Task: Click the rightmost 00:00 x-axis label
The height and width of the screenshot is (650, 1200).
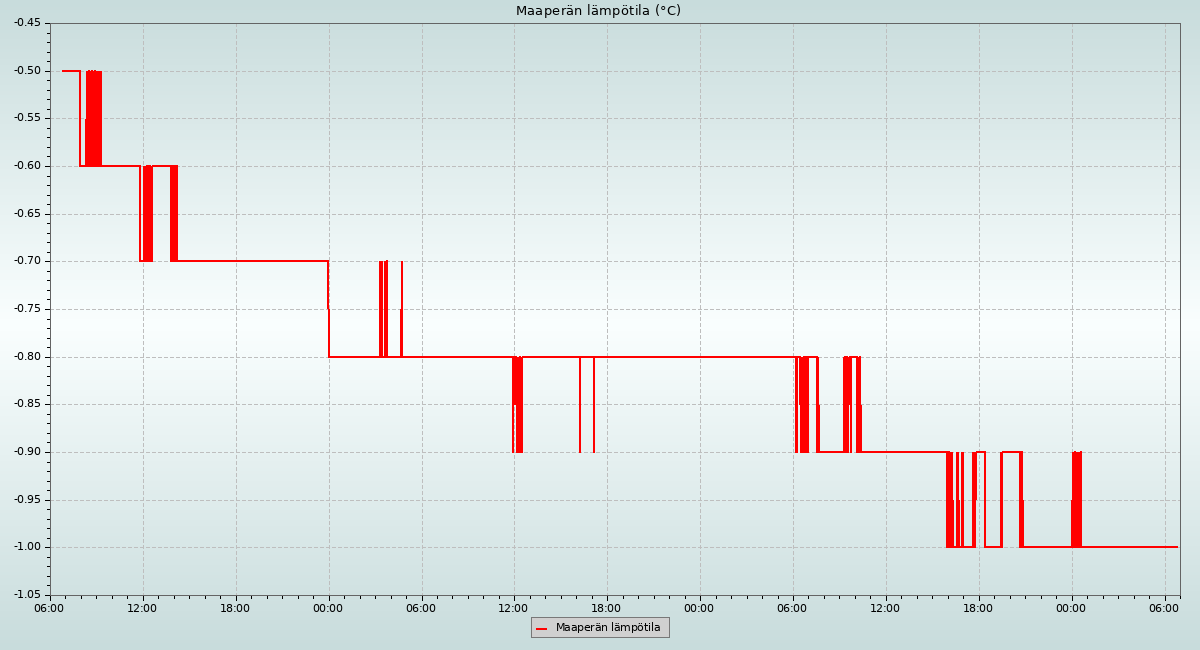Action: 1072,607
